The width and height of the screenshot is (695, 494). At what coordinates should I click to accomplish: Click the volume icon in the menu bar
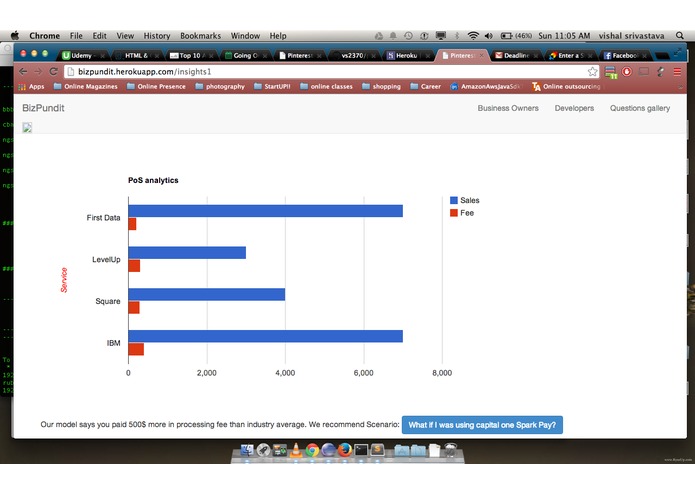[x=488, y=35]
